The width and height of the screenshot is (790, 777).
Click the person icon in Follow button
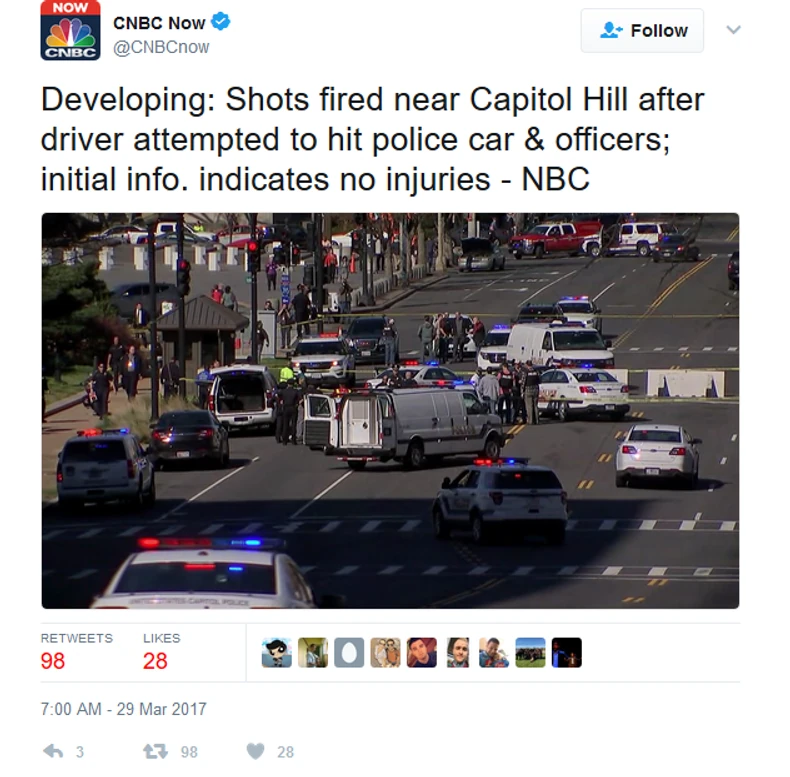[611, 30]
